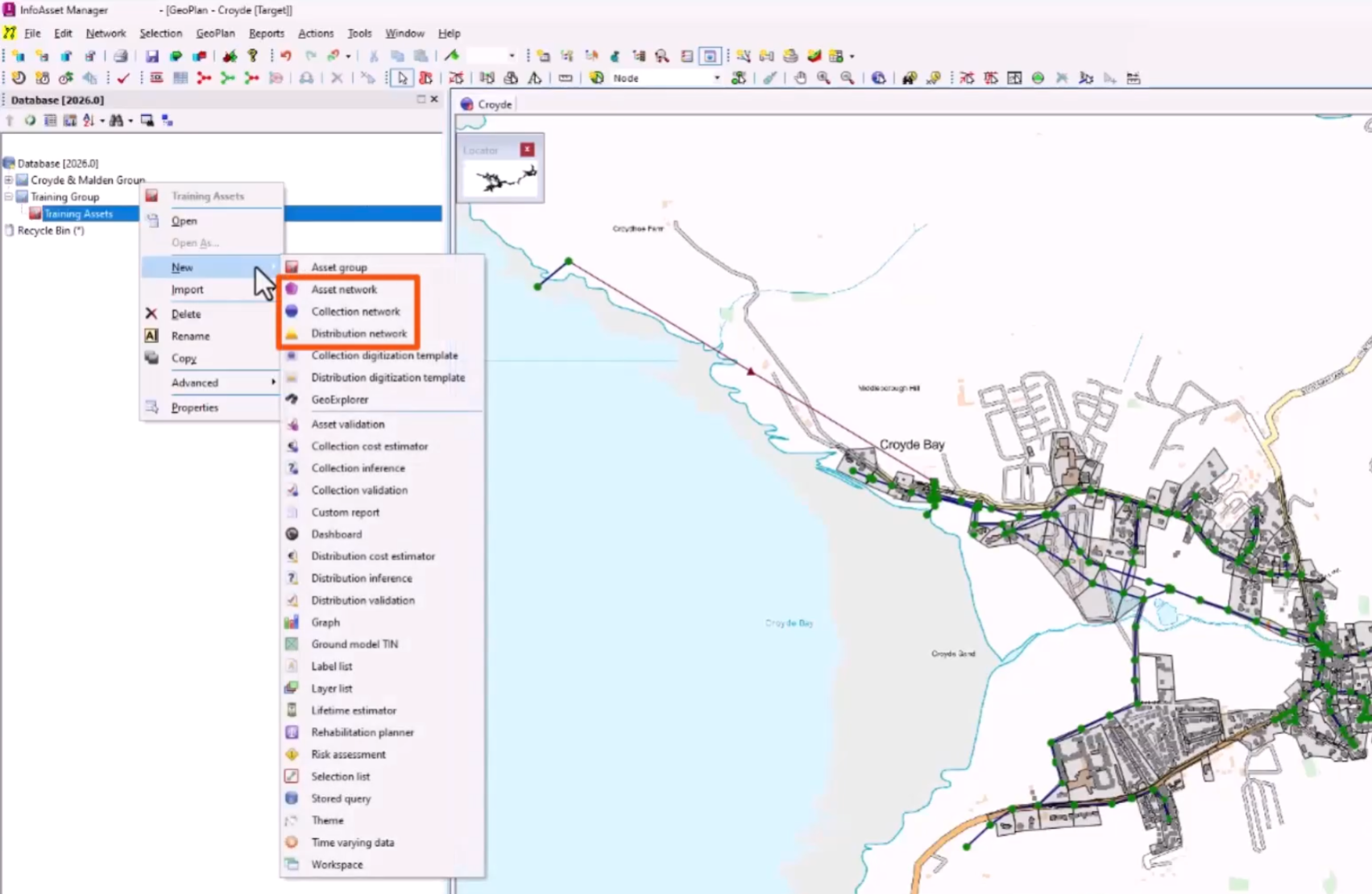1372x894 pixels.
Task: Open the Network menu
Action: tap(106, 33)
